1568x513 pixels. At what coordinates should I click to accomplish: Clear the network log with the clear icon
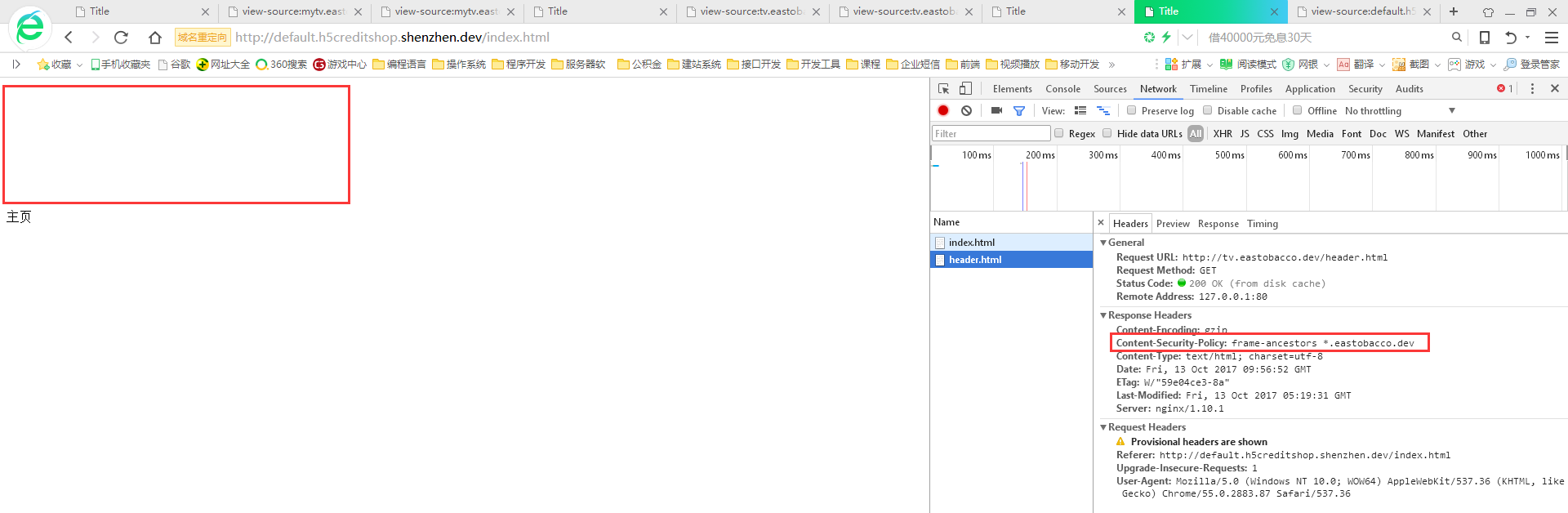coord(966,110)
